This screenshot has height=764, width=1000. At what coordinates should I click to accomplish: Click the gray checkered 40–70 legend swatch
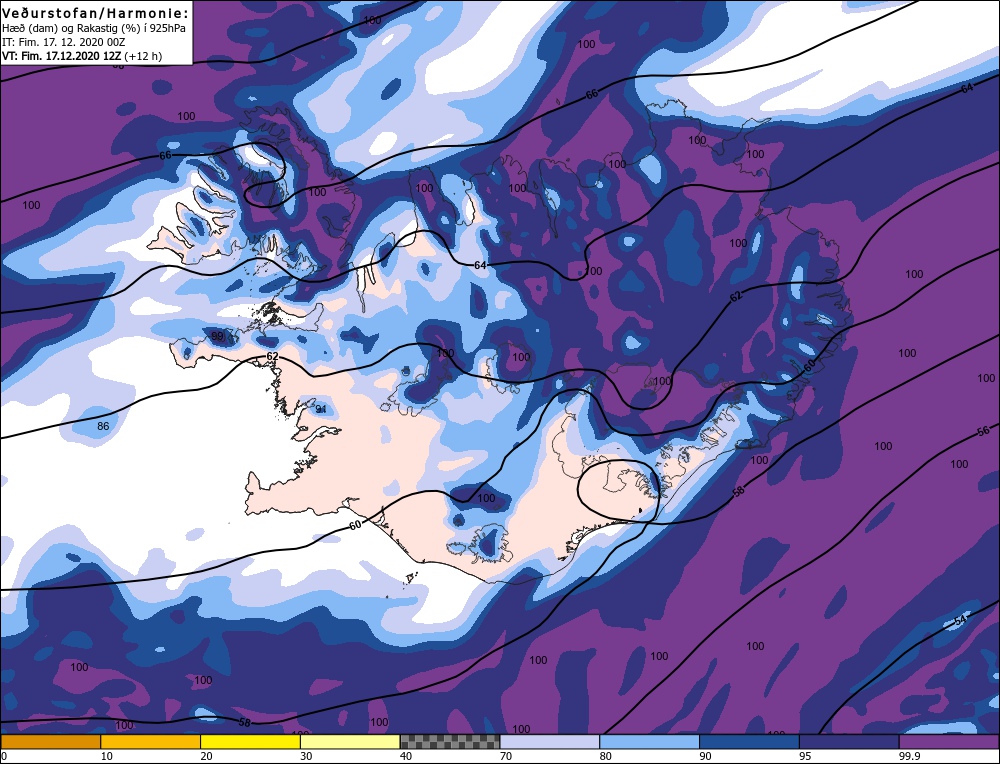tap(450, 742)
